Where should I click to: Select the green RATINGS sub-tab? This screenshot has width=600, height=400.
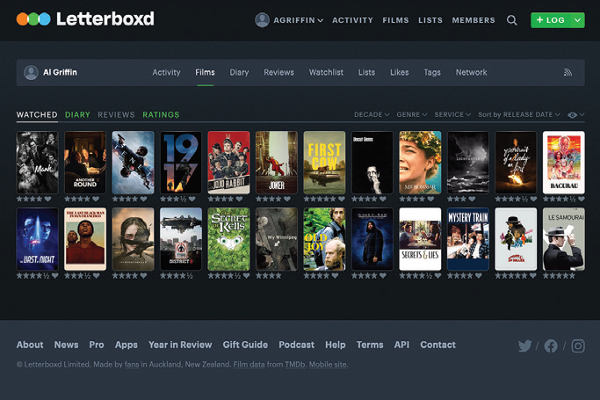click(161, 115)
